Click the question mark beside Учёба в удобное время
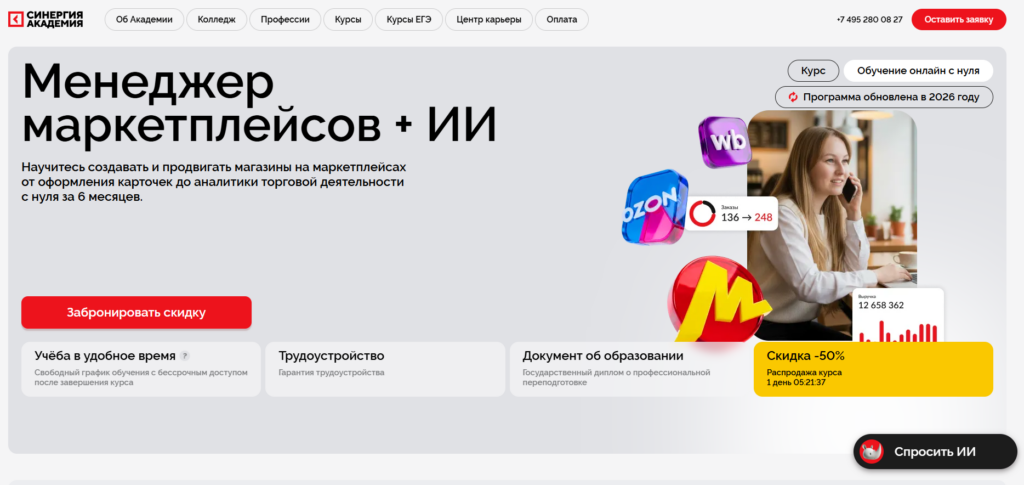The width and height of the screenshot is (1024, 485). pyautogui.click(x=185, y=356)
